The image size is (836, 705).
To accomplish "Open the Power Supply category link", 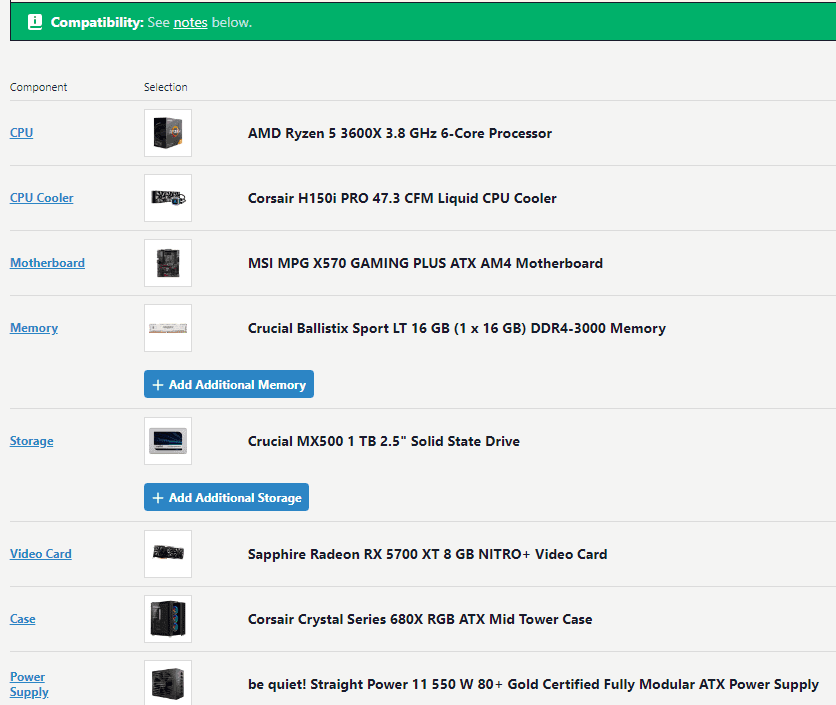I will coord(28,684).
